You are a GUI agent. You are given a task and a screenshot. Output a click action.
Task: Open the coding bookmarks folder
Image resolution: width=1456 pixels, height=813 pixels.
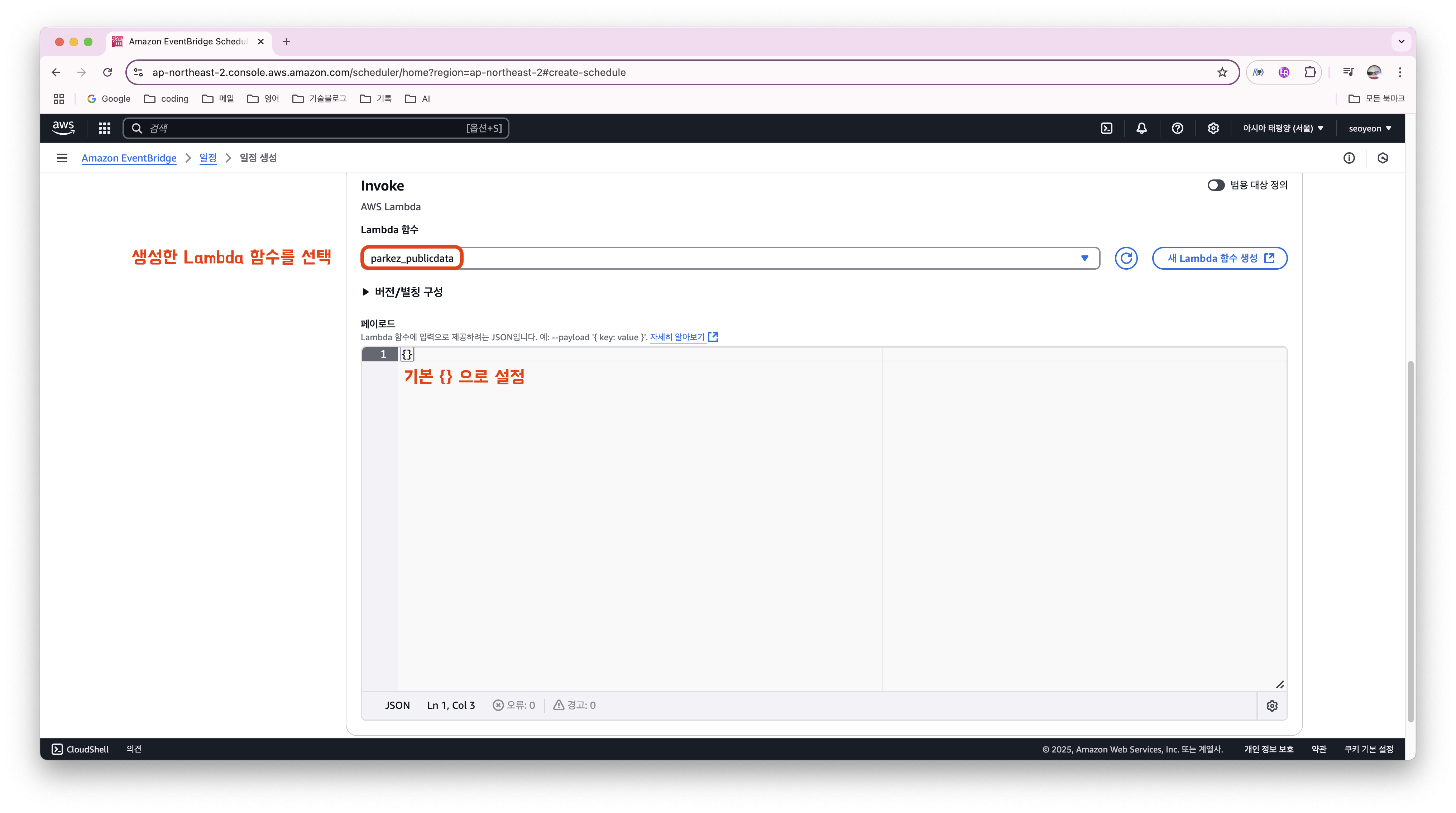pos(166,99)
